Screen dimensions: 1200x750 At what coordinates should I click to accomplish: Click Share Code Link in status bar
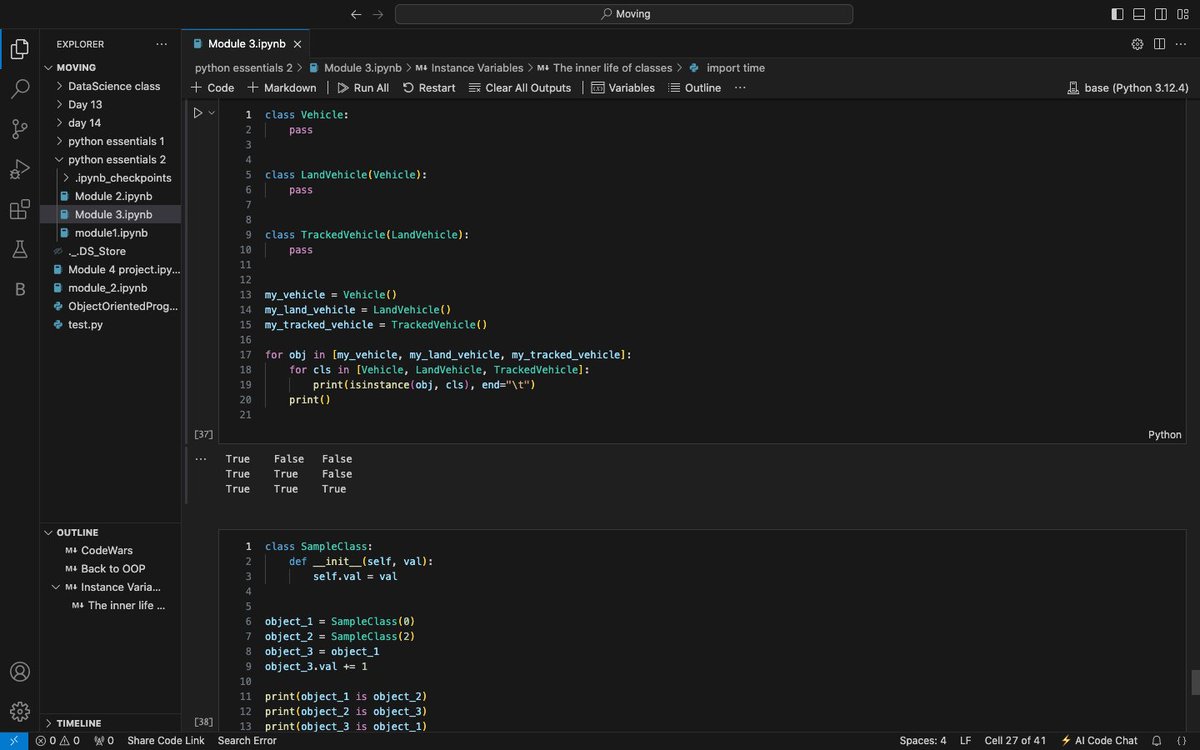[166, 741]
